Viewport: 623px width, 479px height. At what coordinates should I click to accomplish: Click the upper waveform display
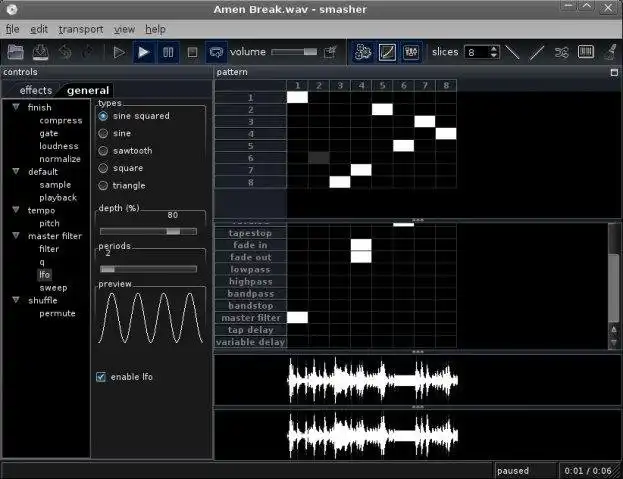tap(415, 380)
